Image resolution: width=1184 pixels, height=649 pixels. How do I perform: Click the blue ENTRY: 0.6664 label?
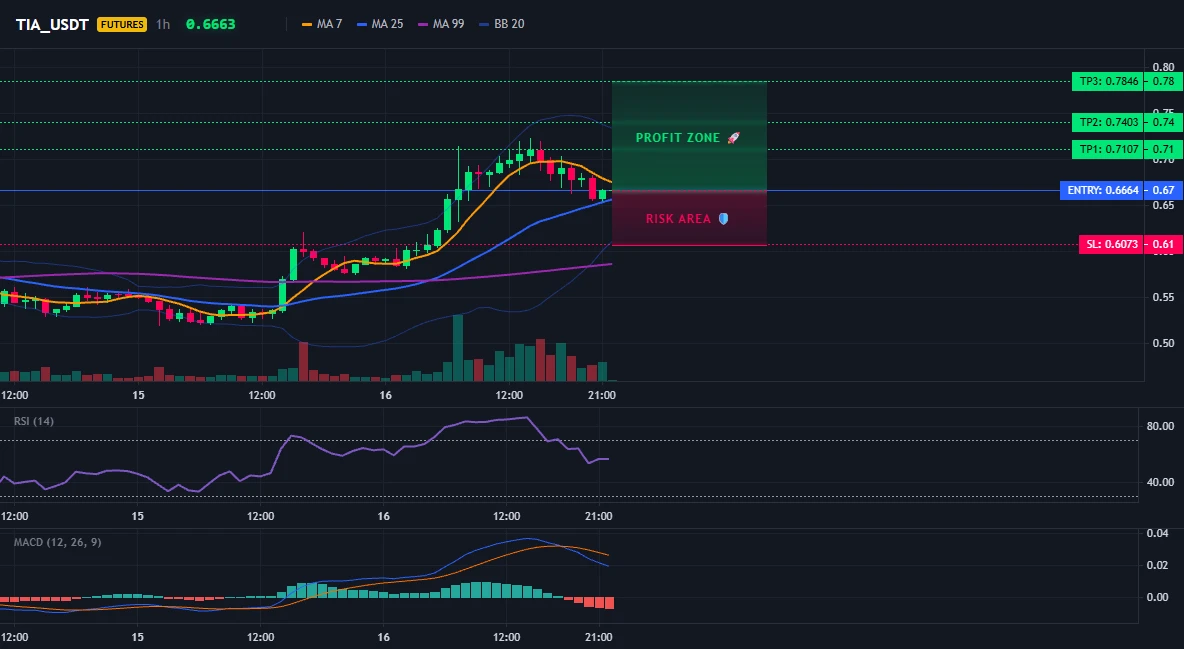point(1102,190)
